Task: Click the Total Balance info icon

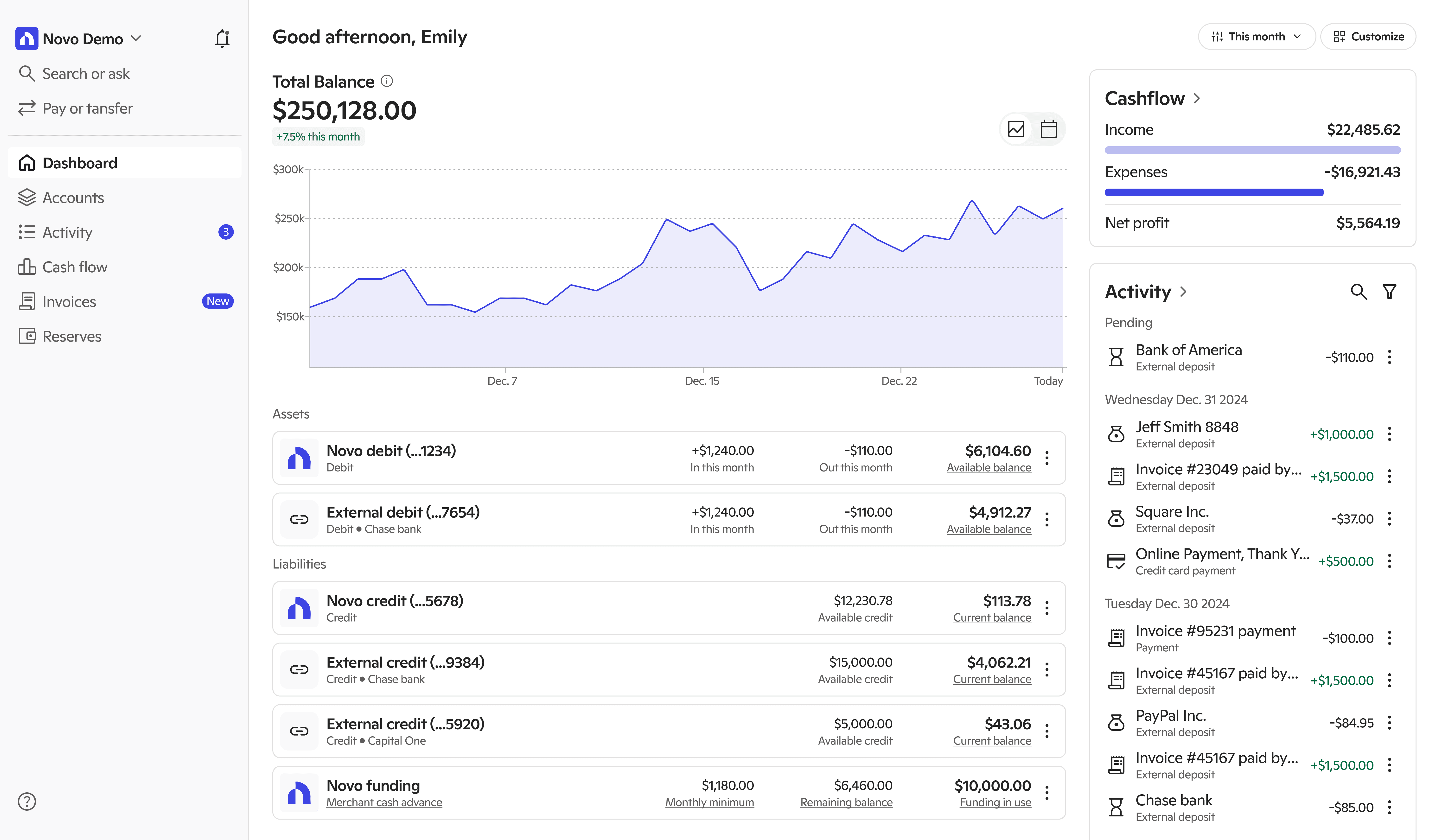Action: coord(387,81)
